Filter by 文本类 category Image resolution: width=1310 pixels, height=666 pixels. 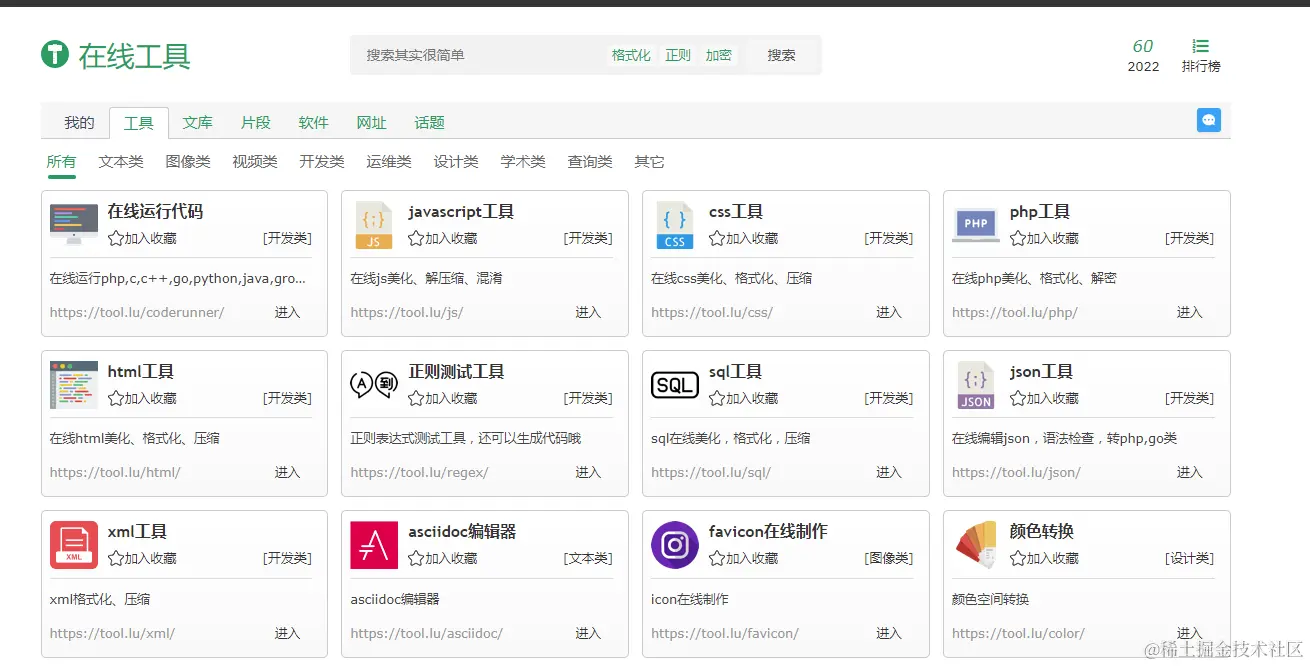121,162
